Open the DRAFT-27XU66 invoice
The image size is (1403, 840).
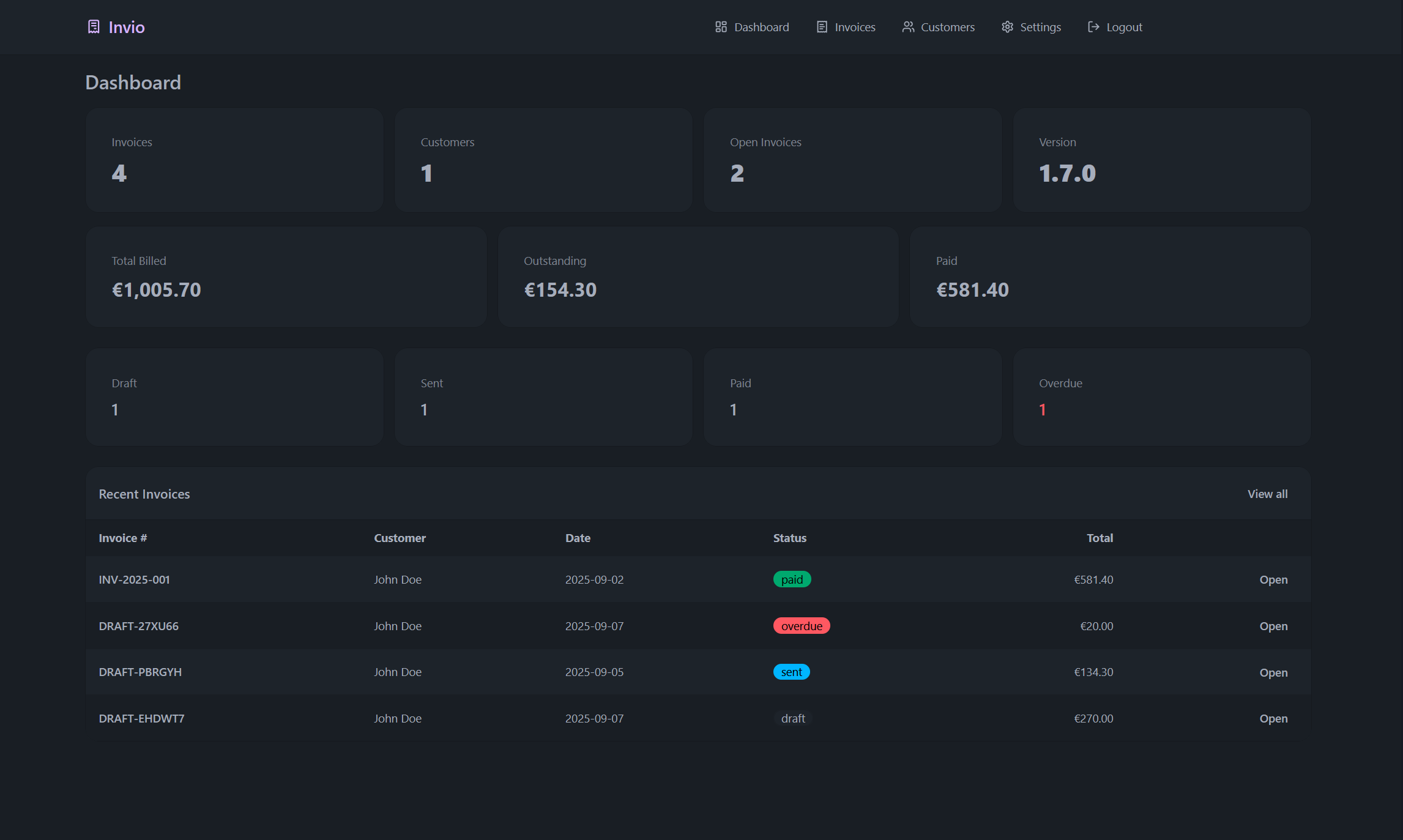coord(1273,626)
